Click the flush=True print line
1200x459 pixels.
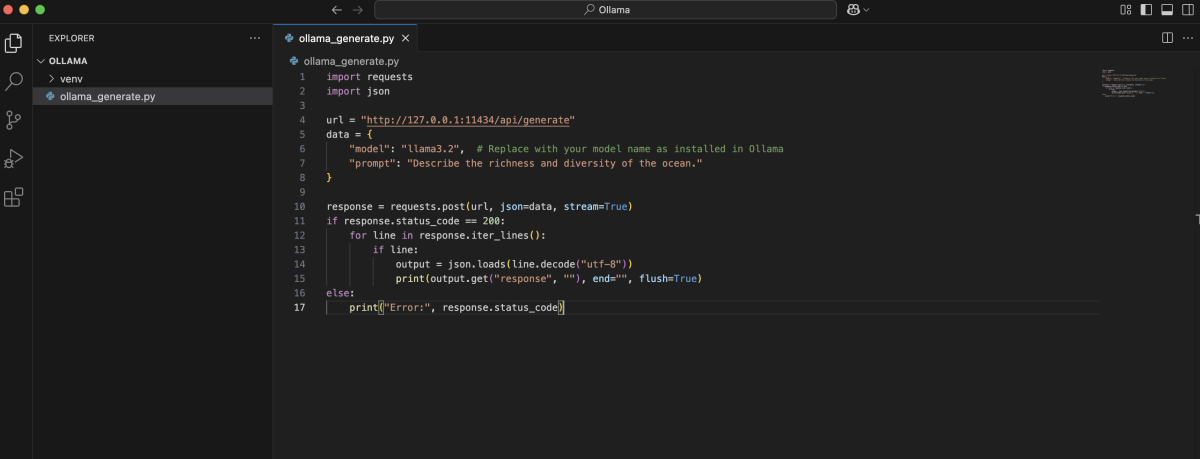point(548,278)
